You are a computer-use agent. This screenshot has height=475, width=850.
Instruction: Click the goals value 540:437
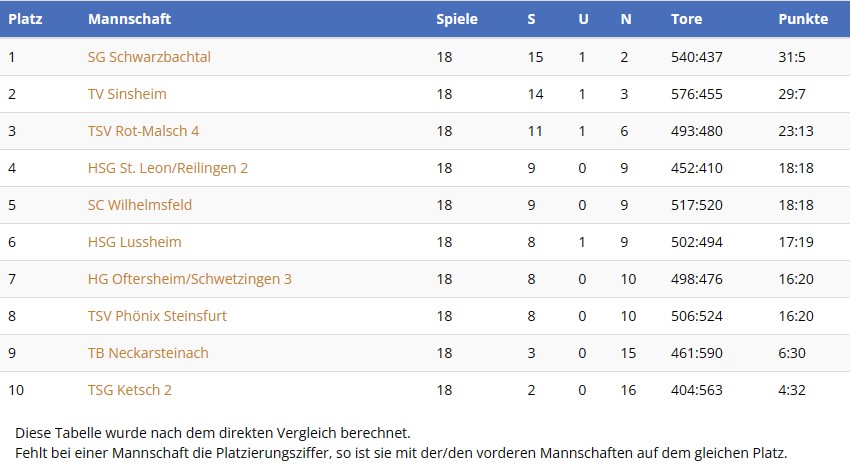click(x=696, y=57)
